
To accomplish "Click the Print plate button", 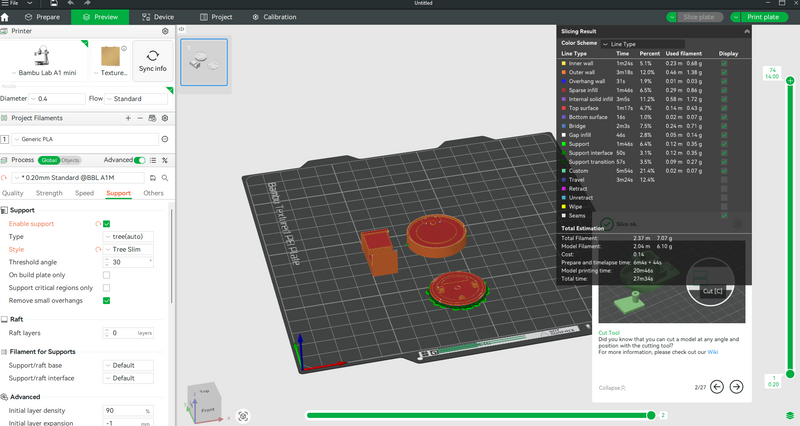I will click(x=763, y=17).
